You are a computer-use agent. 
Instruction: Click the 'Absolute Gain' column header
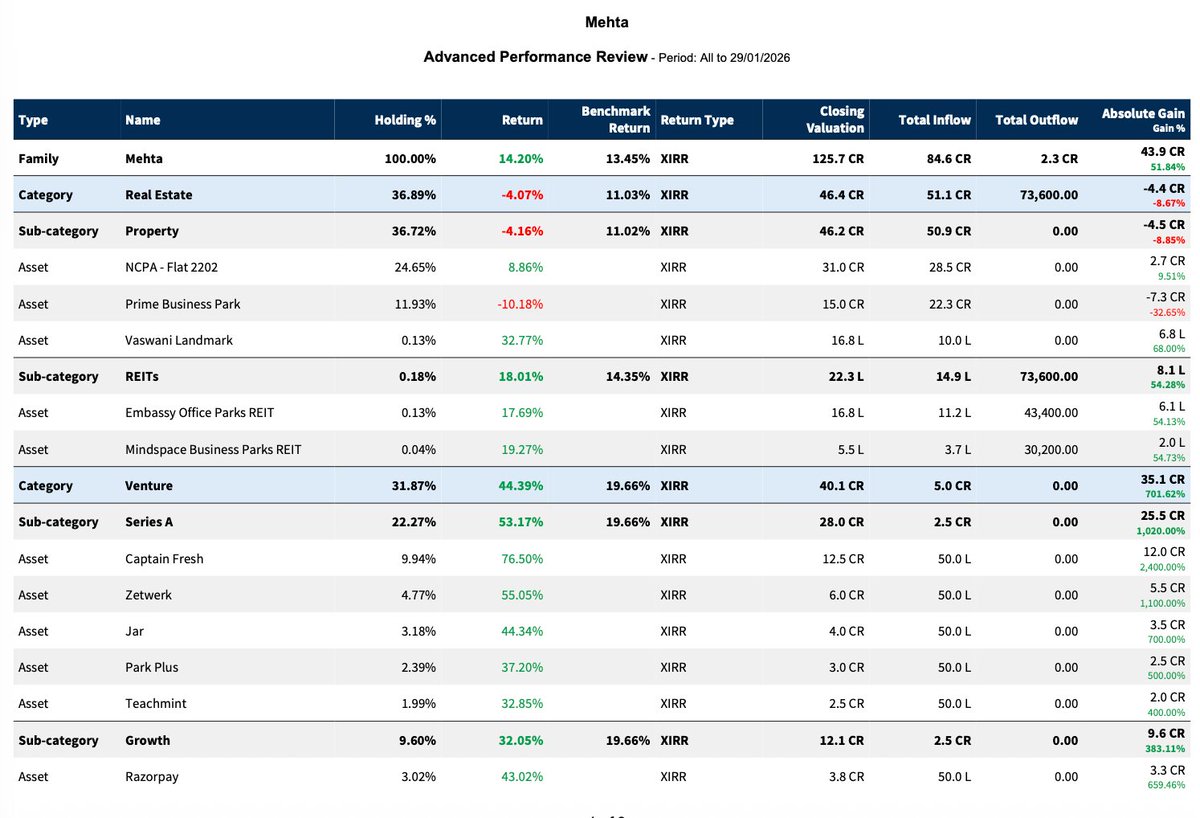(1143, 114)
